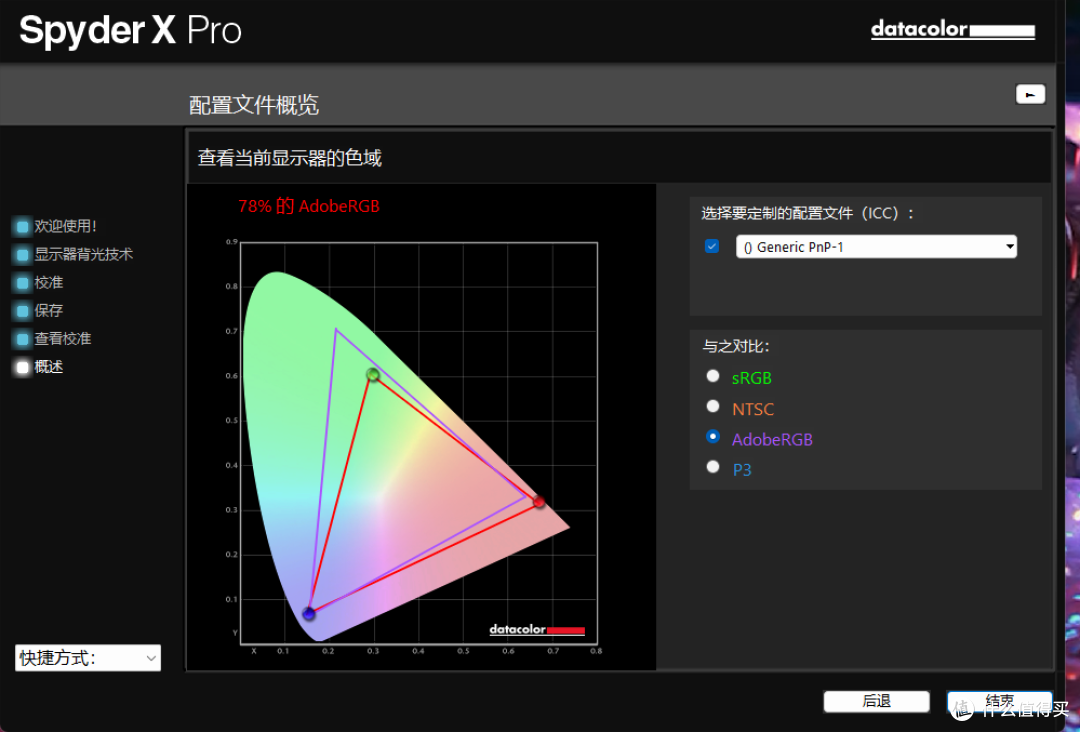Go to the 显示器背光技术 step
The image size is (1080, 732).
point(83,254)
